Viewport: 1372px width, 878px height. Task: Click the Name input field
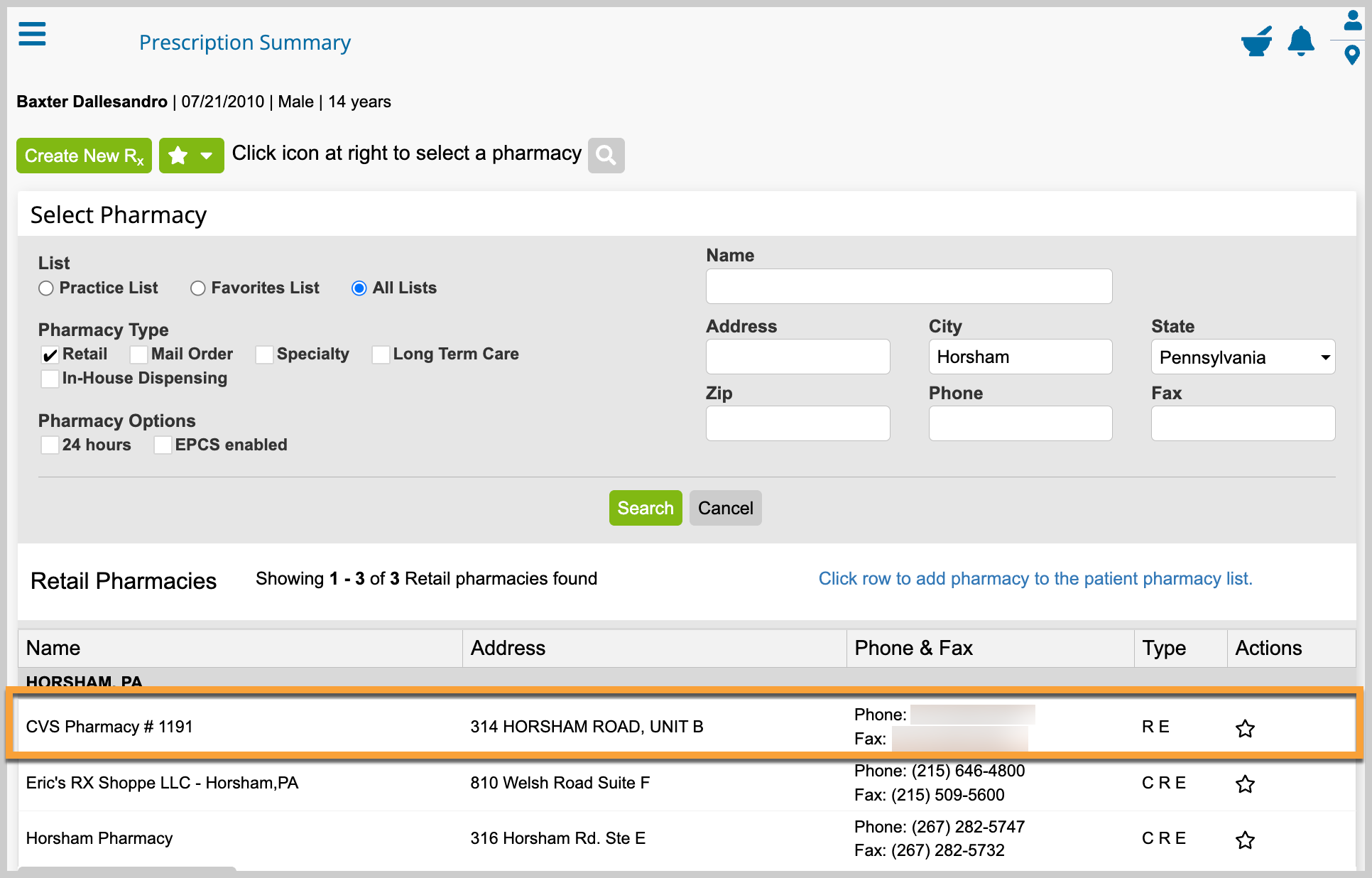[909, 286]
